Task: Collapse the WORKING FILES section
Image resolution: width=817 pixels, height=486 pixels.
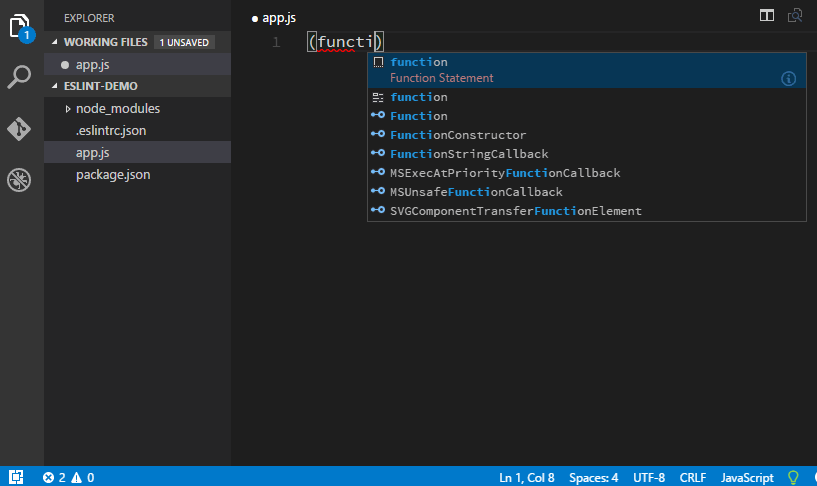Action: 55,42
